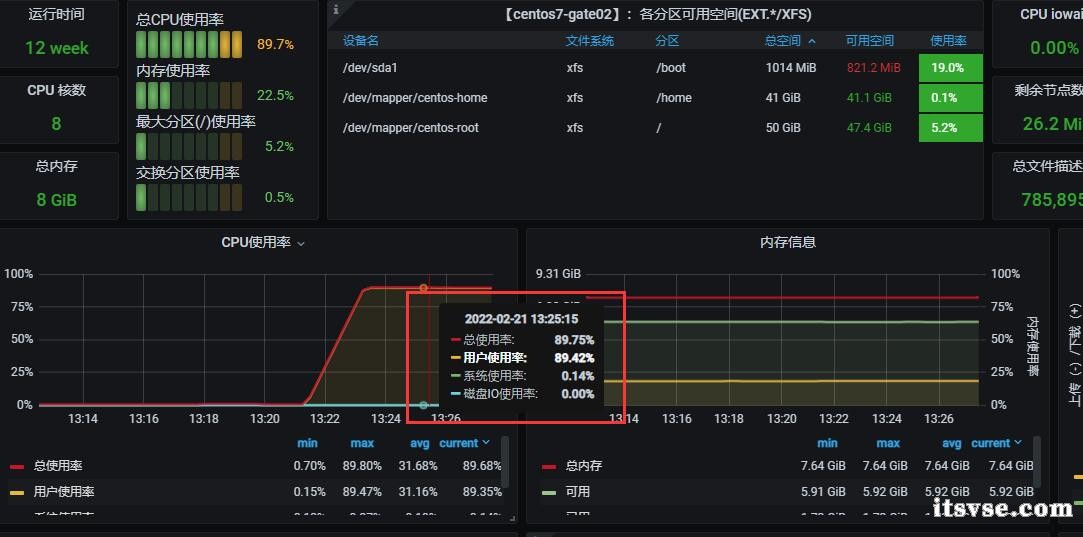Sort CPU legend by min header
The image size is (1083, 537).
pyautogui.click(x=307, y=443)
